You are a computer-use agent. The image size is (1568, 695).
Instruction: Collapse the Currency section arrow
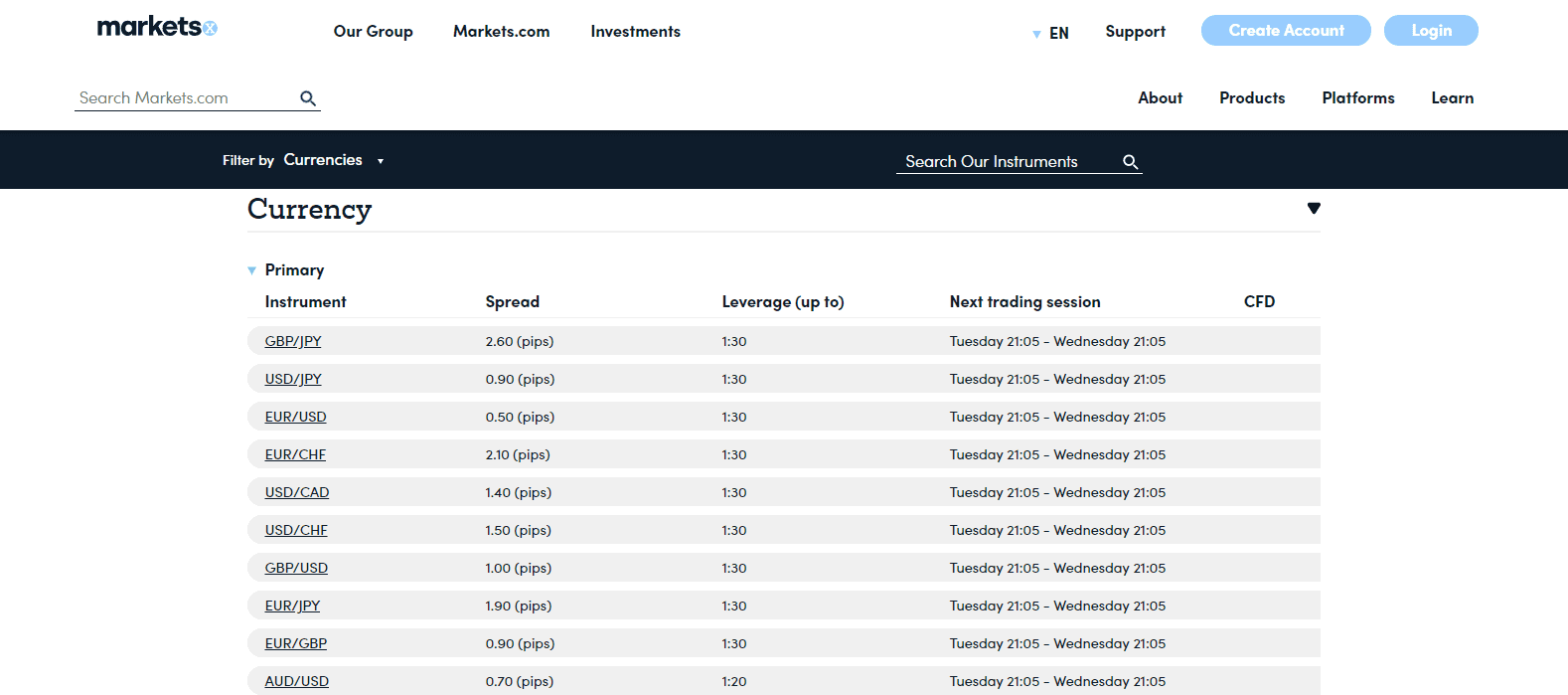click(x=1314, y=209)
